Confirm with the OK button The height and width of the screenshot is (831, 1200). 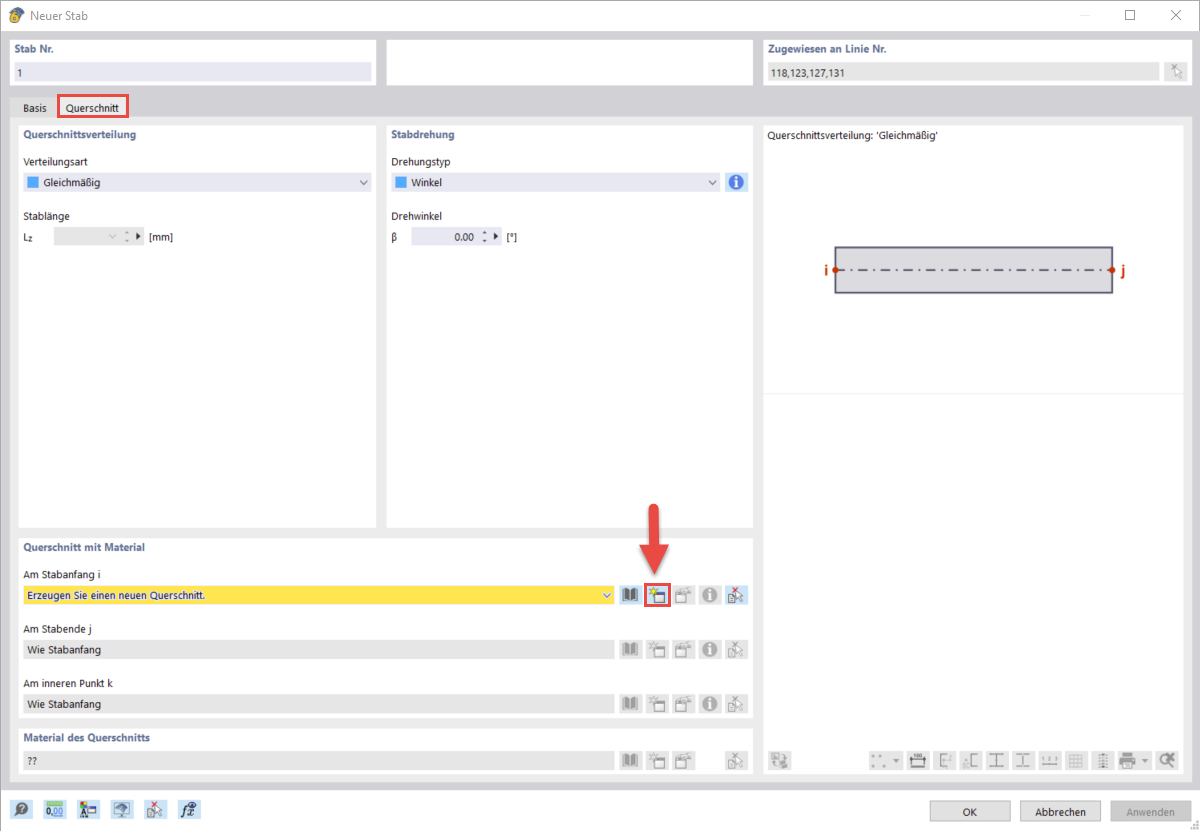(970, 812)
